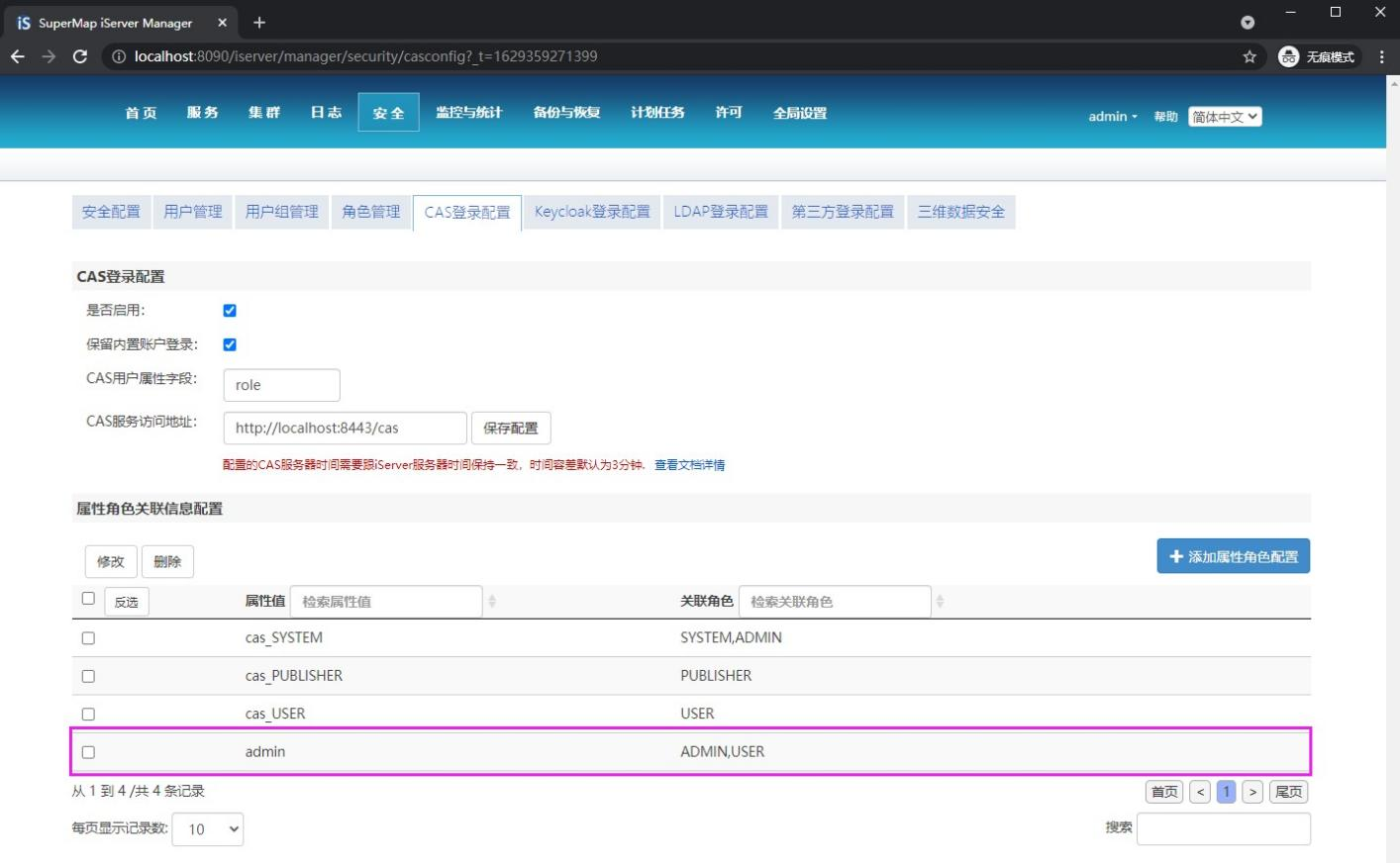Open the 许可 menu
1400x863 pixels.
click(729, 113)
